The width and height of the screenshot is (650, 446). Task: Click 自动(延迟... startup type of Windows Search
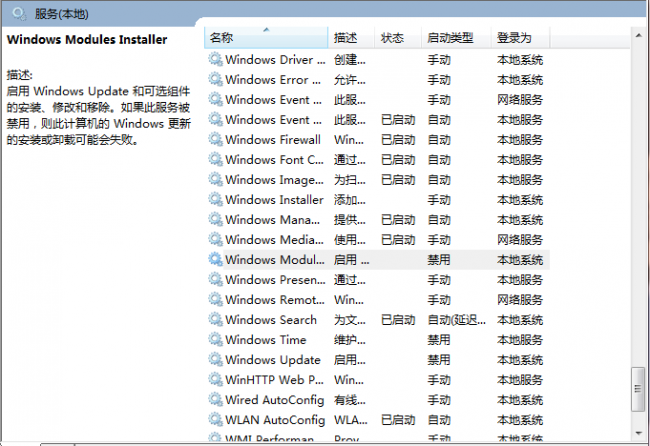[456, 320]
